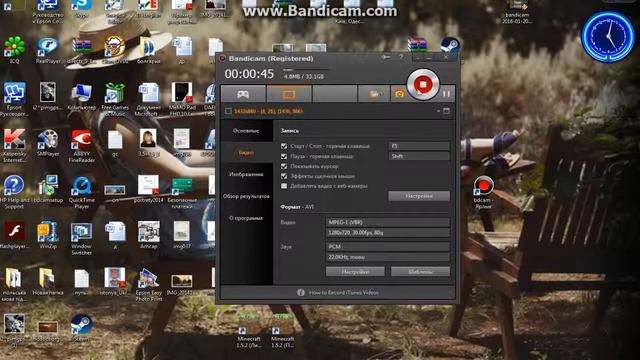640x360 pixels.
Task: Open the bdcam Ярлык desktop shortcut
Action: (483, 192)
